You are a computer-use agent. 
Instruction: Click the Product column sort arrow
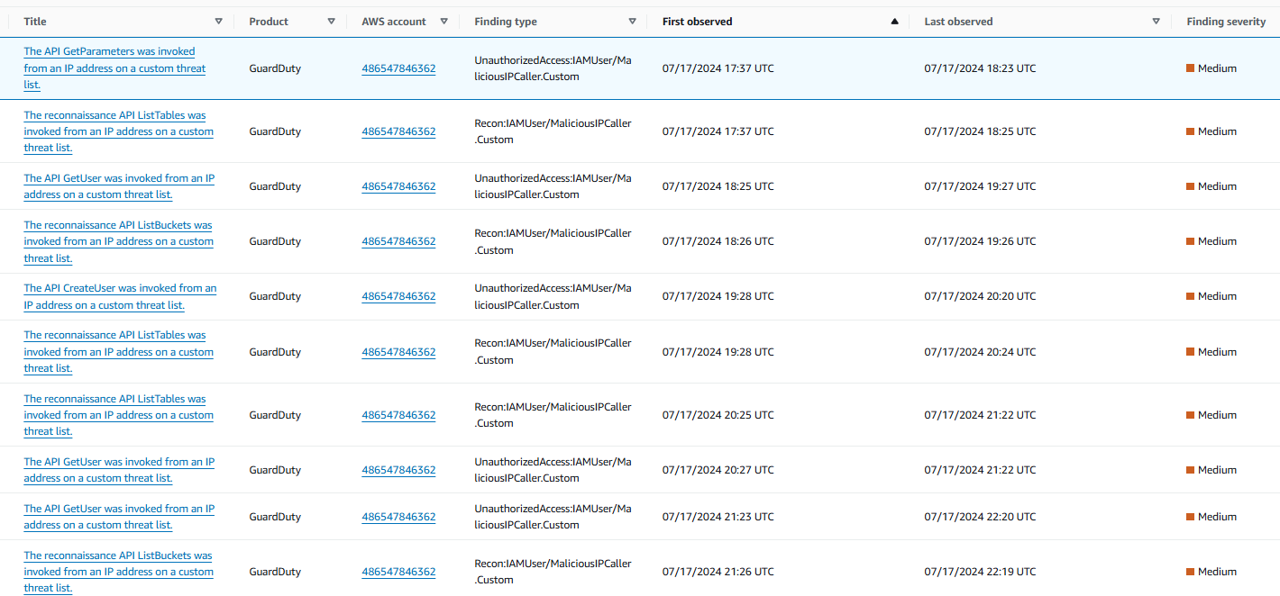coord(331,21)
